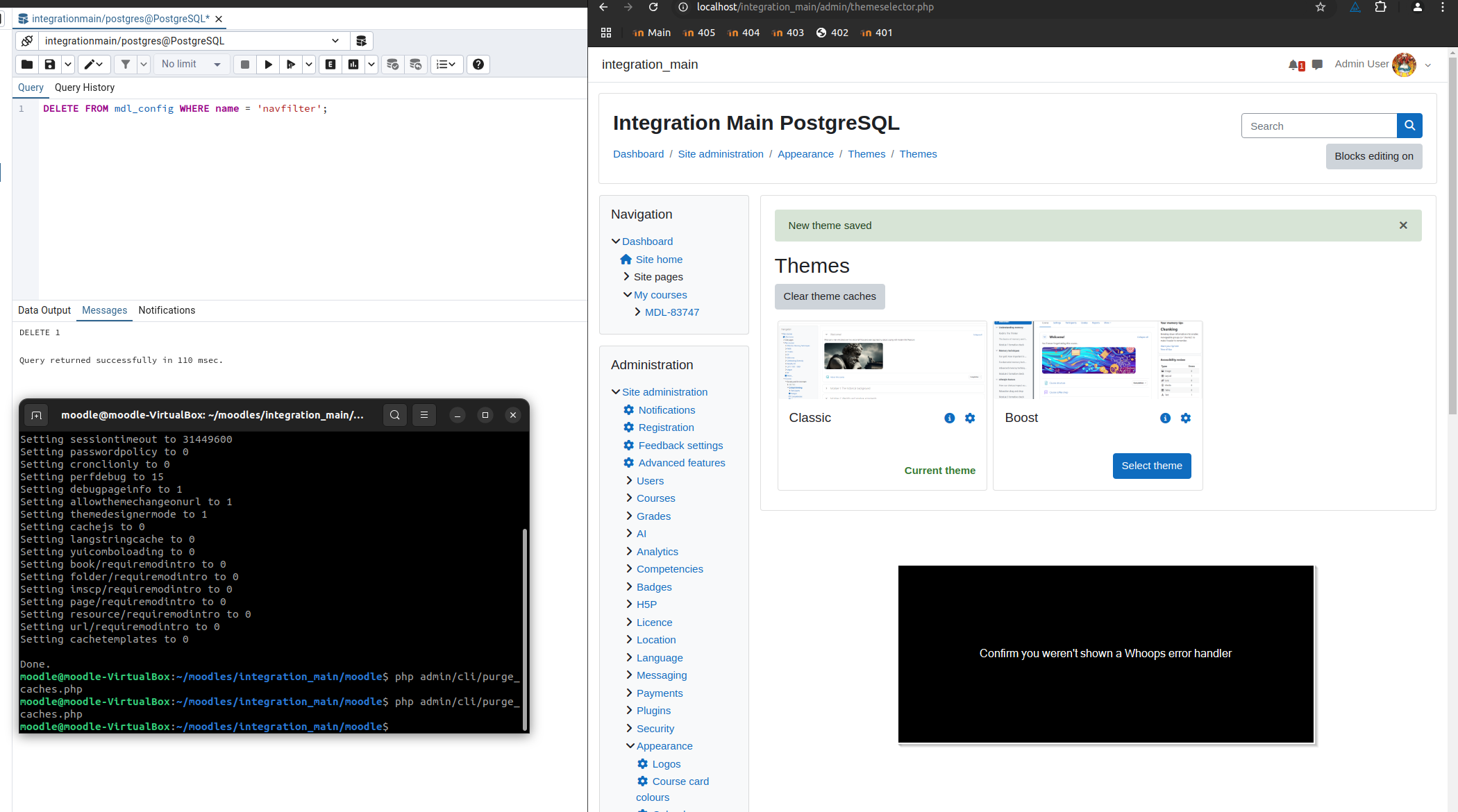Open the filter options dropdown arrow
Image resolution: width=1458 pixels, height=812 pixels.
click(x=144, y=65)
